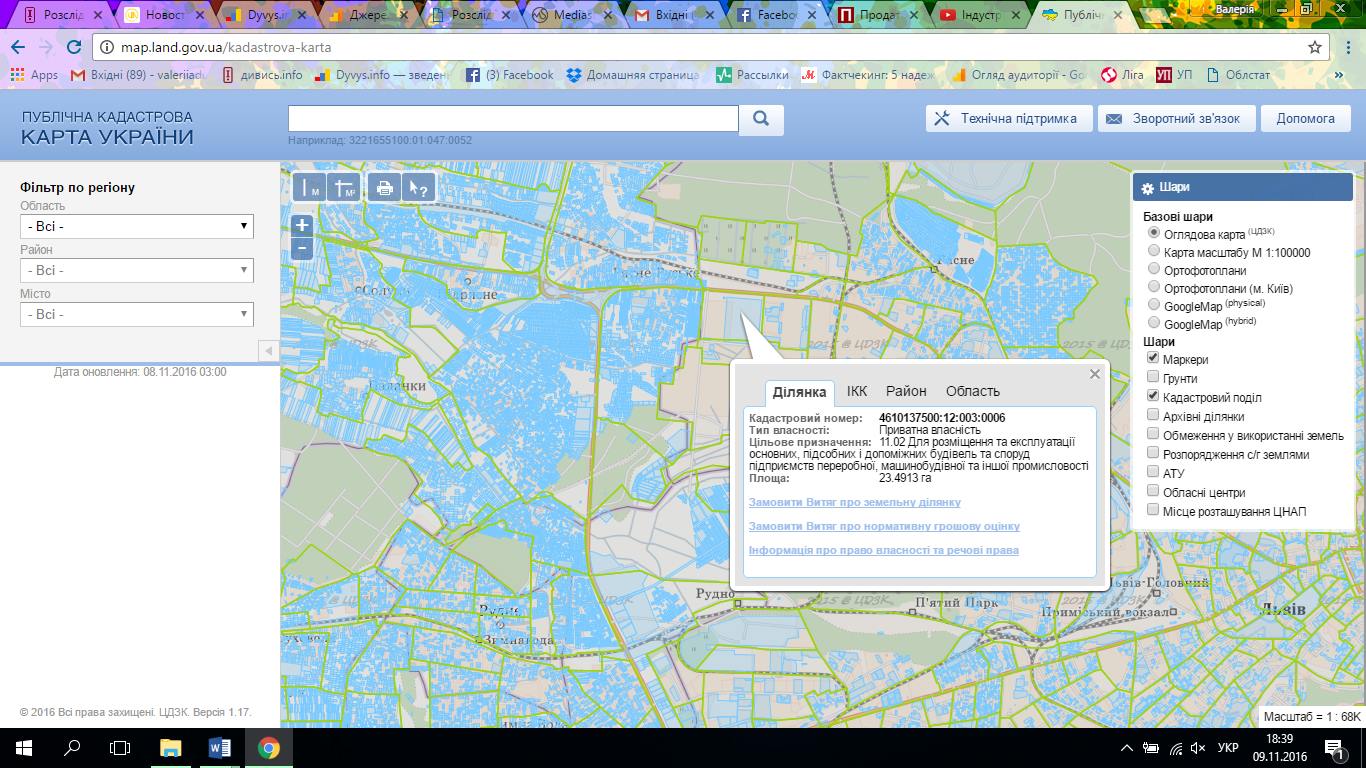Open the Місто dropdown

(137, 314)
